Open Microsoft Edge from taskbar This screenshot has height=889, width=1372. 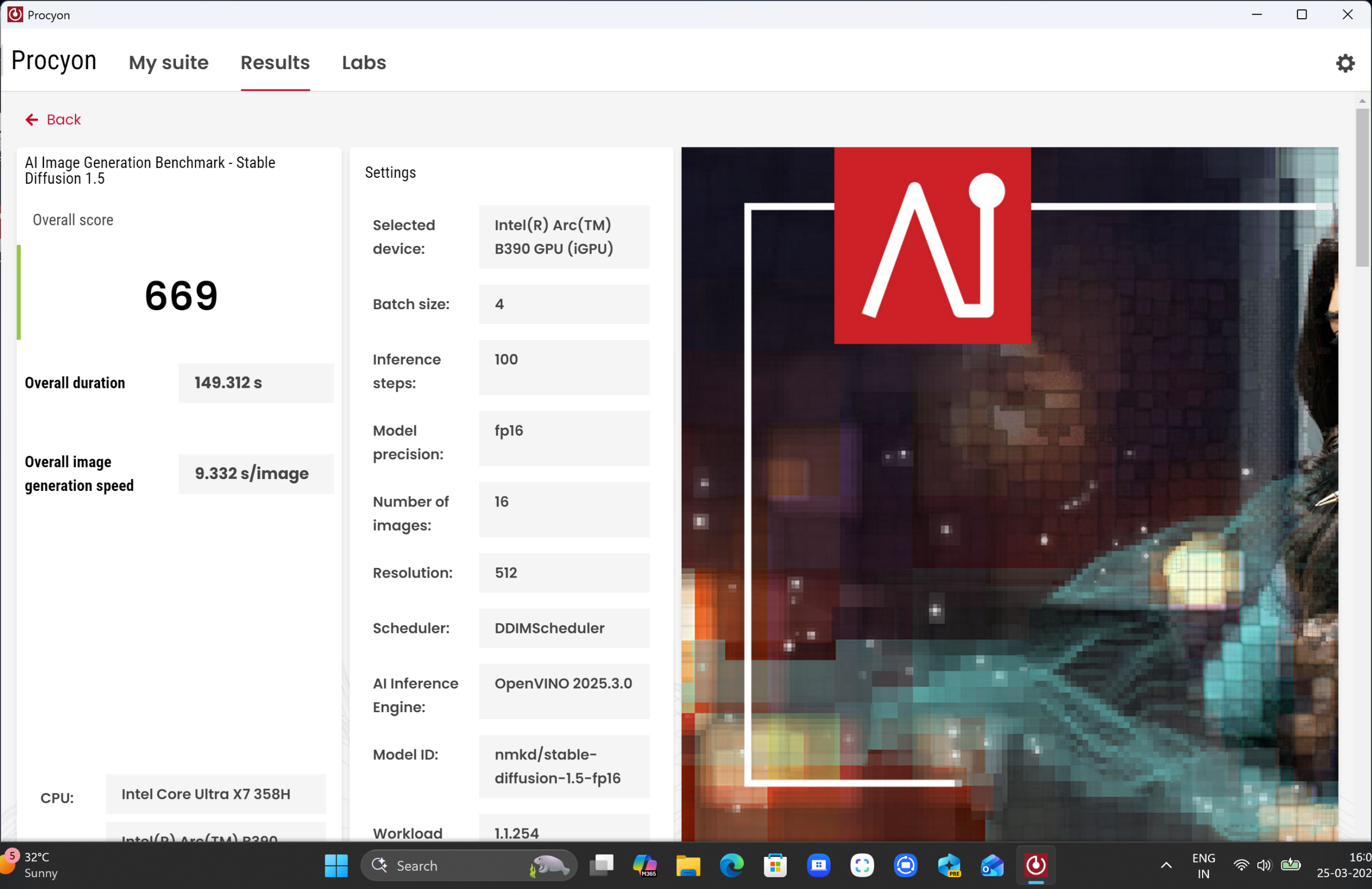coord(732,865)
